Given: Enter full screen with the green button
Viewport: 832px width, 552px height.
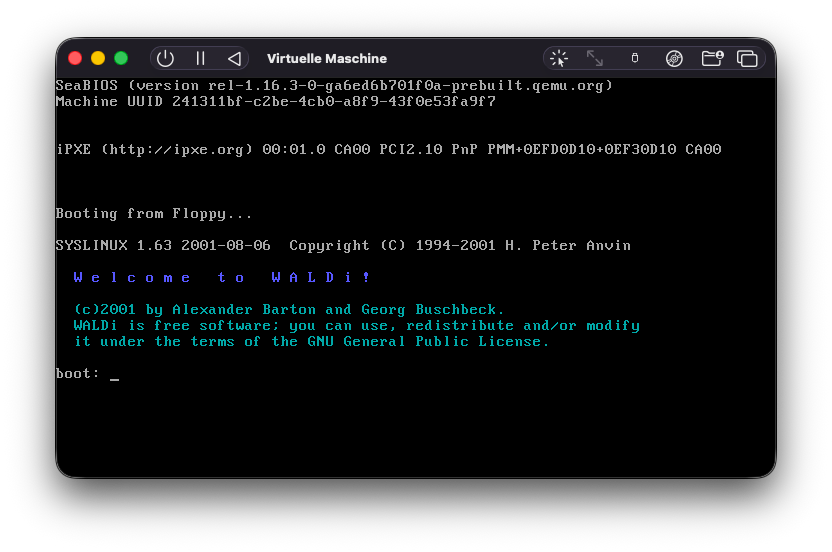Looking at the screenshot, I should point(121,58).
